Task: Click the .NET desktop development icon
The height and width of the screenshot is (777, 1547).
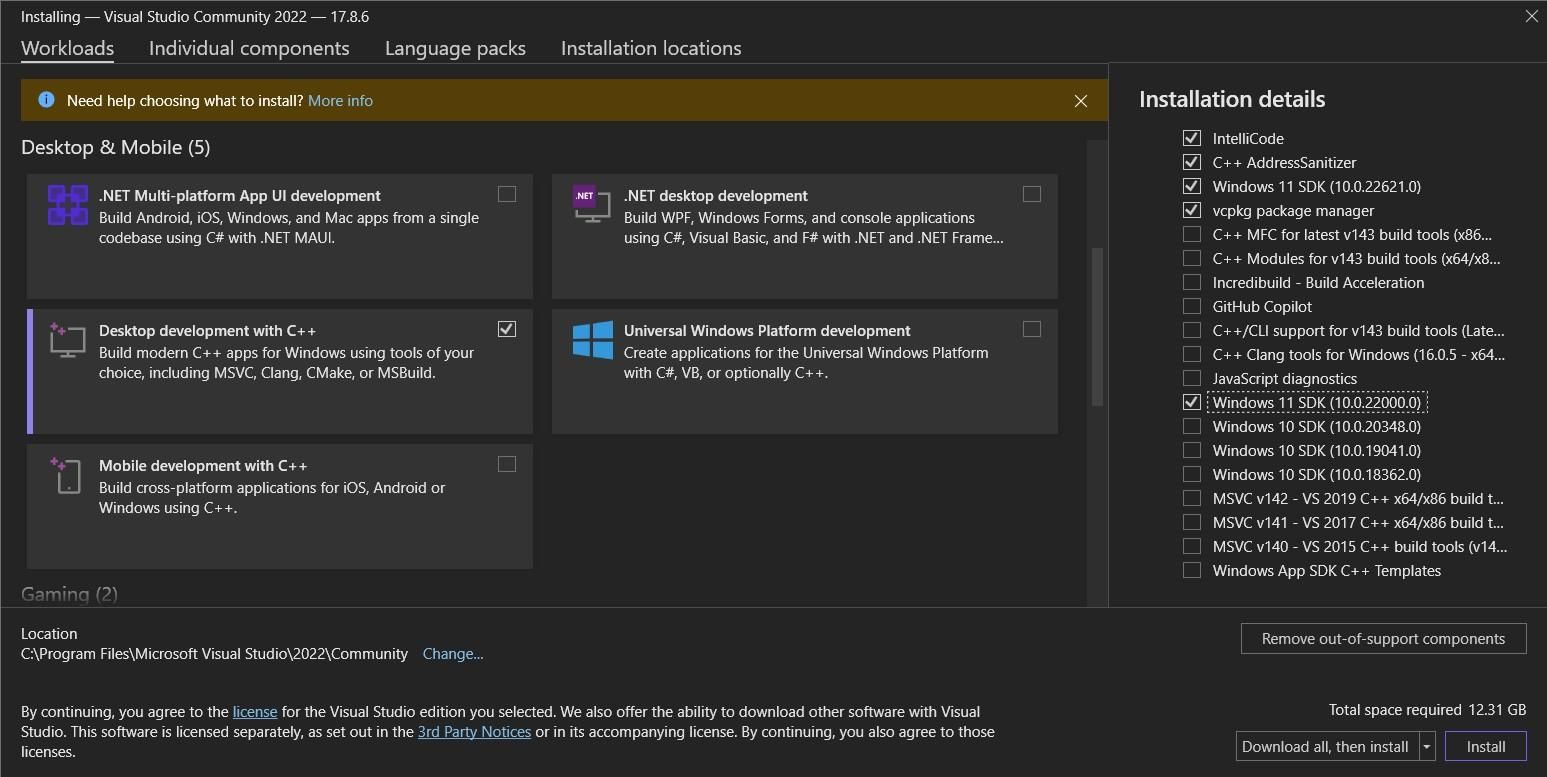Action: click(x=591, y=204)
